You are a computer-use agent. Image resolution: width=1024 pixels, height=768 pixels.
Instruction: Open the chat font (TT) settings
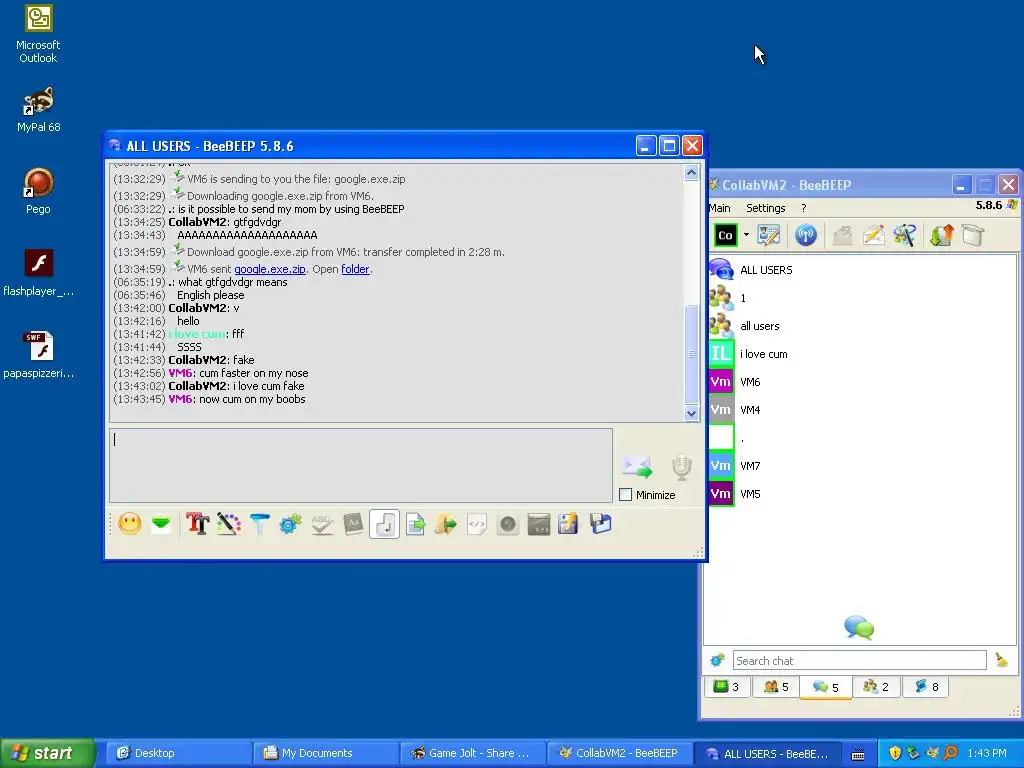197,524
